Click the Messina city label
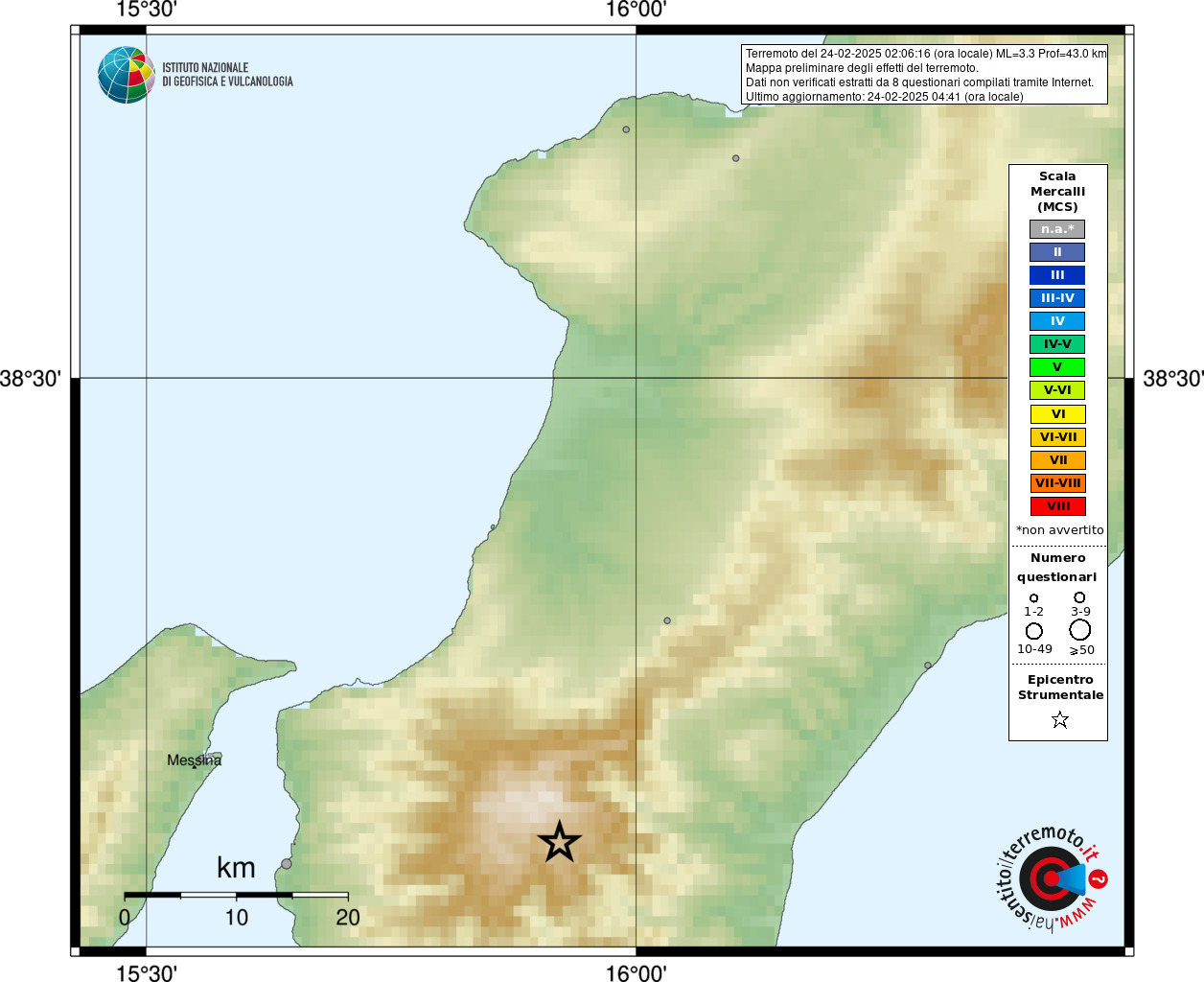 click(x=194, y=760)
